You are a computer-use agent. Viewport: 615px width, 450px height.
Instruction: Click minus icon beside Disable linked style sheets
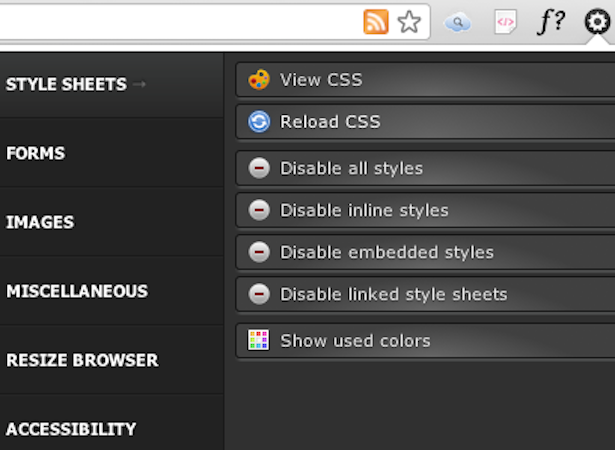tap(259, 294)
